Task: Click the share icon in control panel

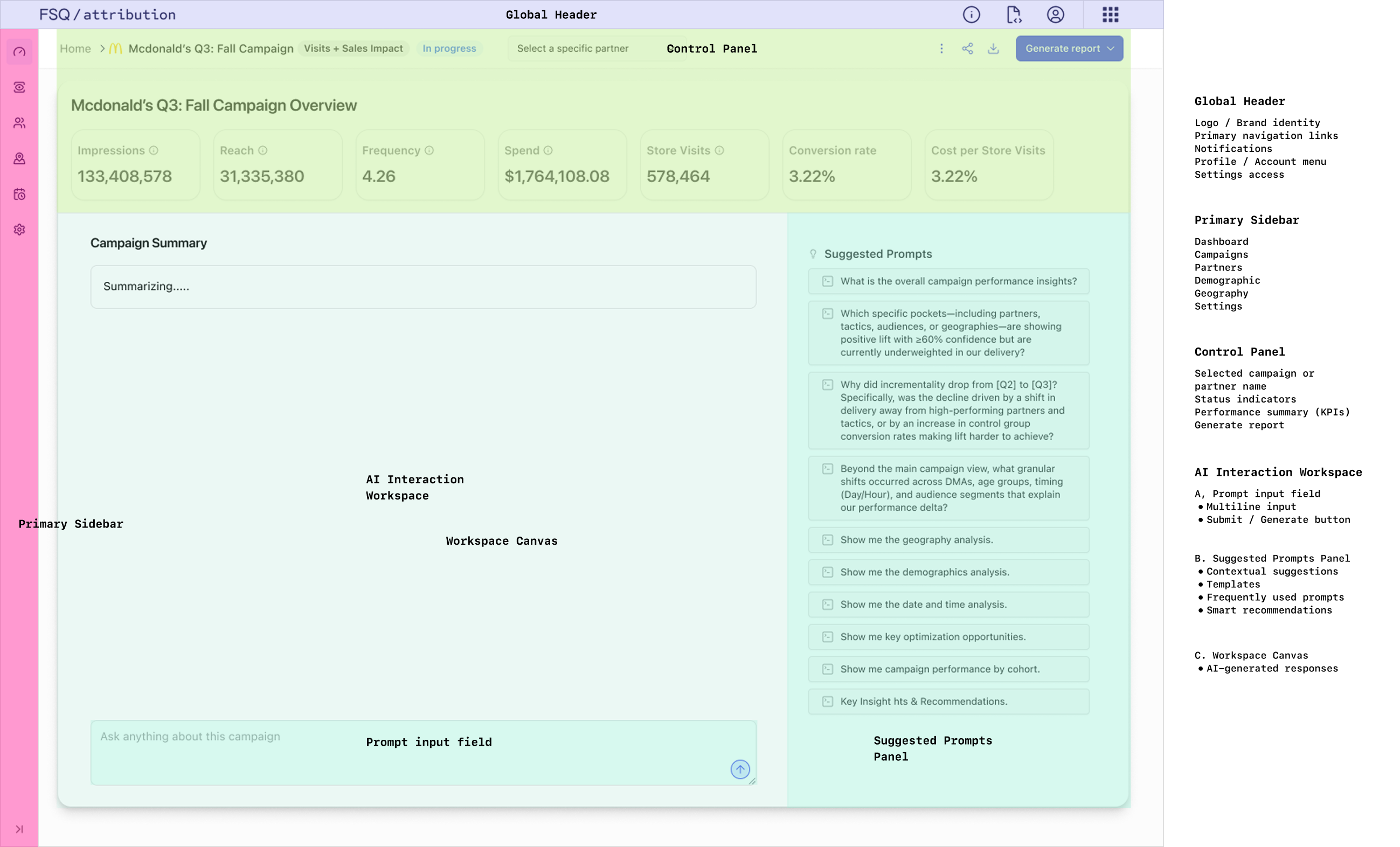Action: click(x=967, y=49)
